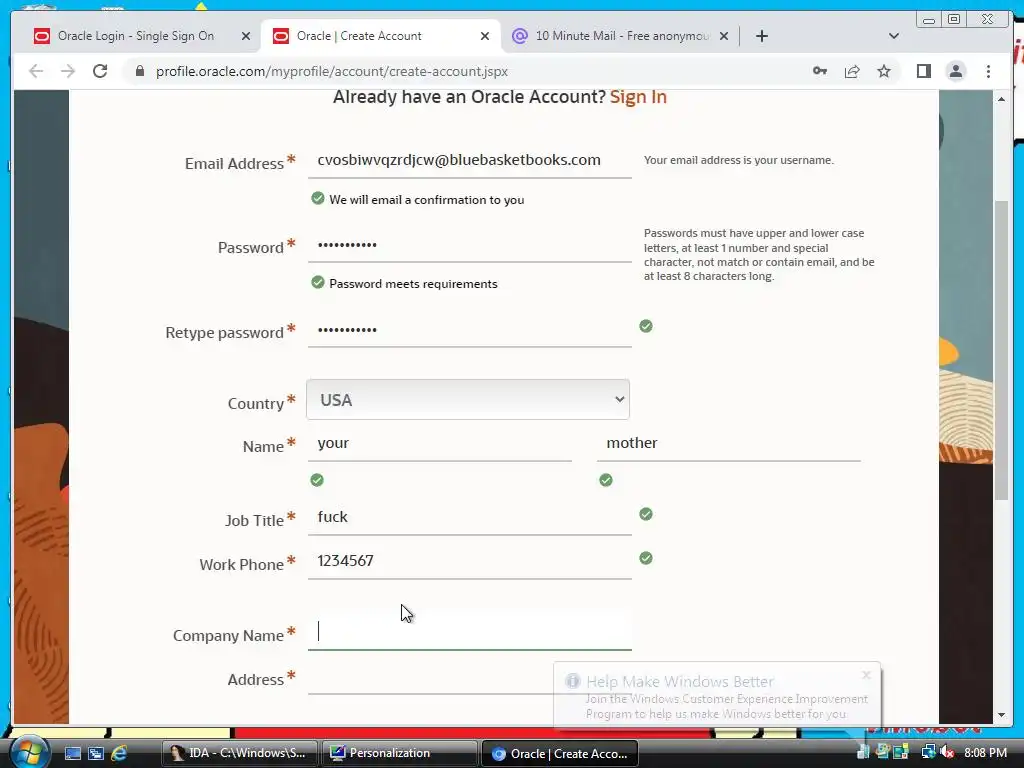Viewport: 1024px width, 768px height.
Task: Open the Windows Start orb
Action: tap(28, 753)
